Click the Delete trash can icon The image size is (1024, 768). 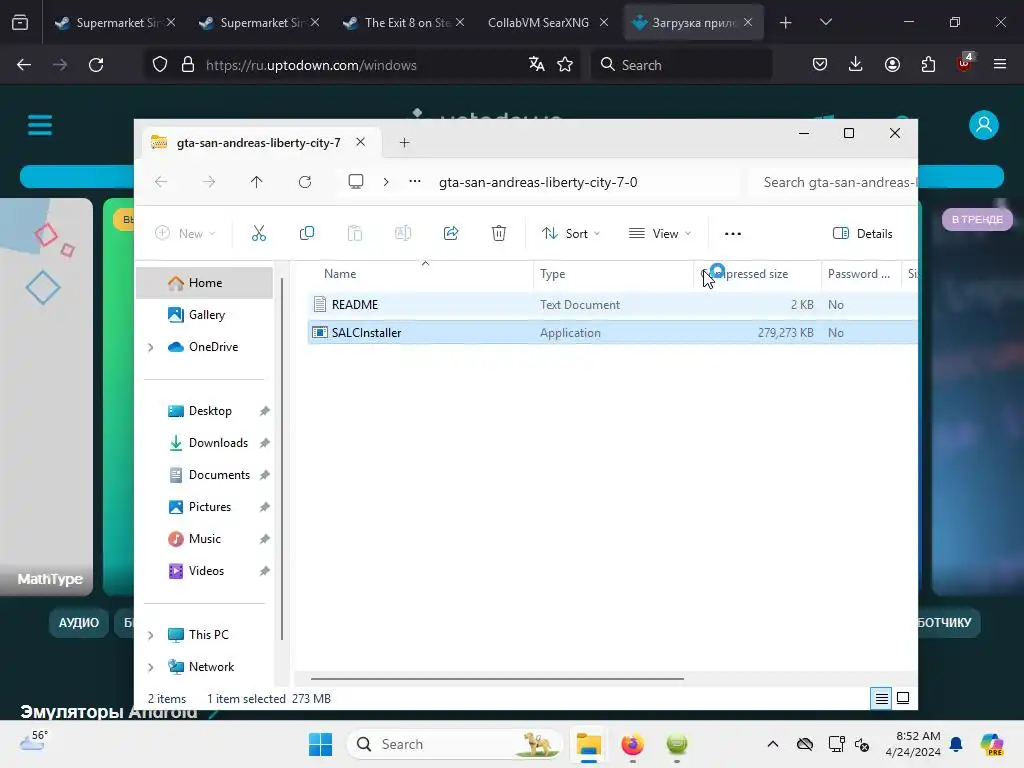tap(499, 233)
